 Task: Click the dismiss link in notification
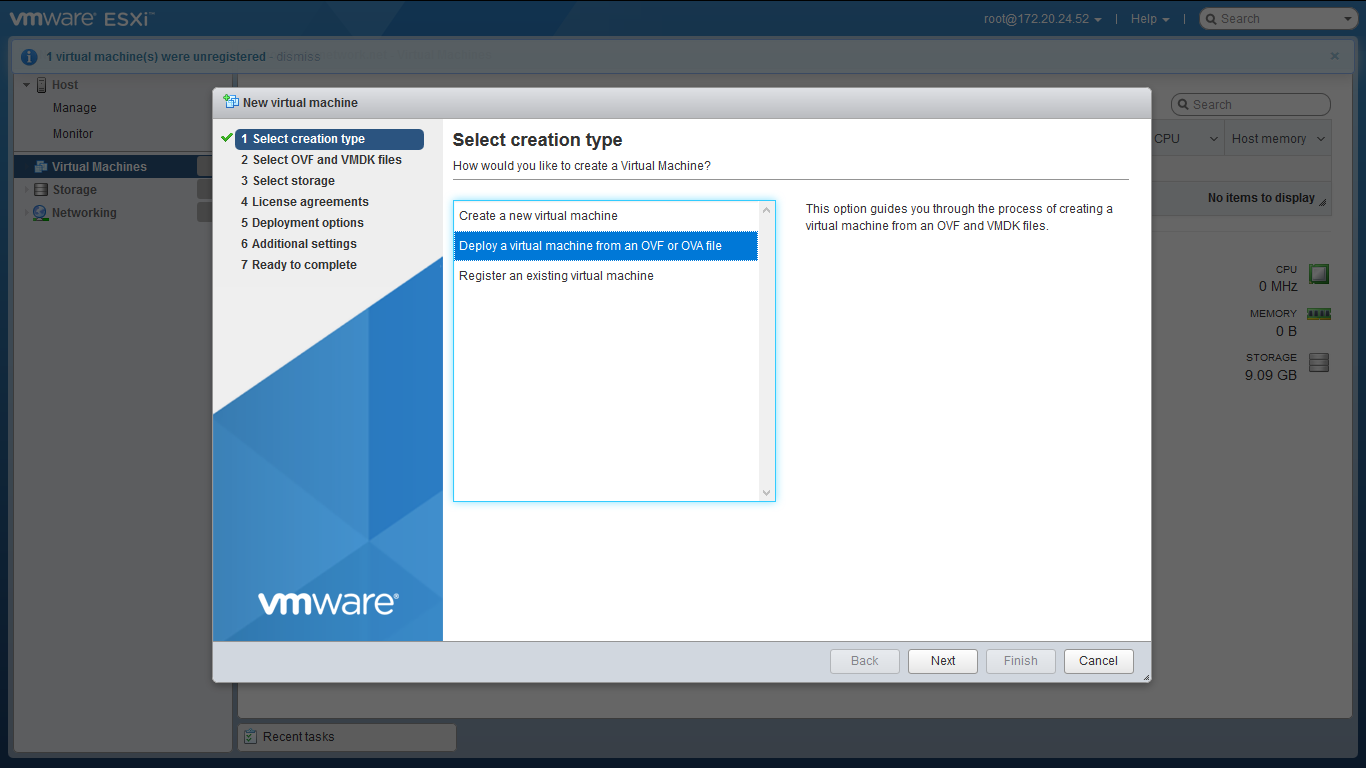click(298, 57)
